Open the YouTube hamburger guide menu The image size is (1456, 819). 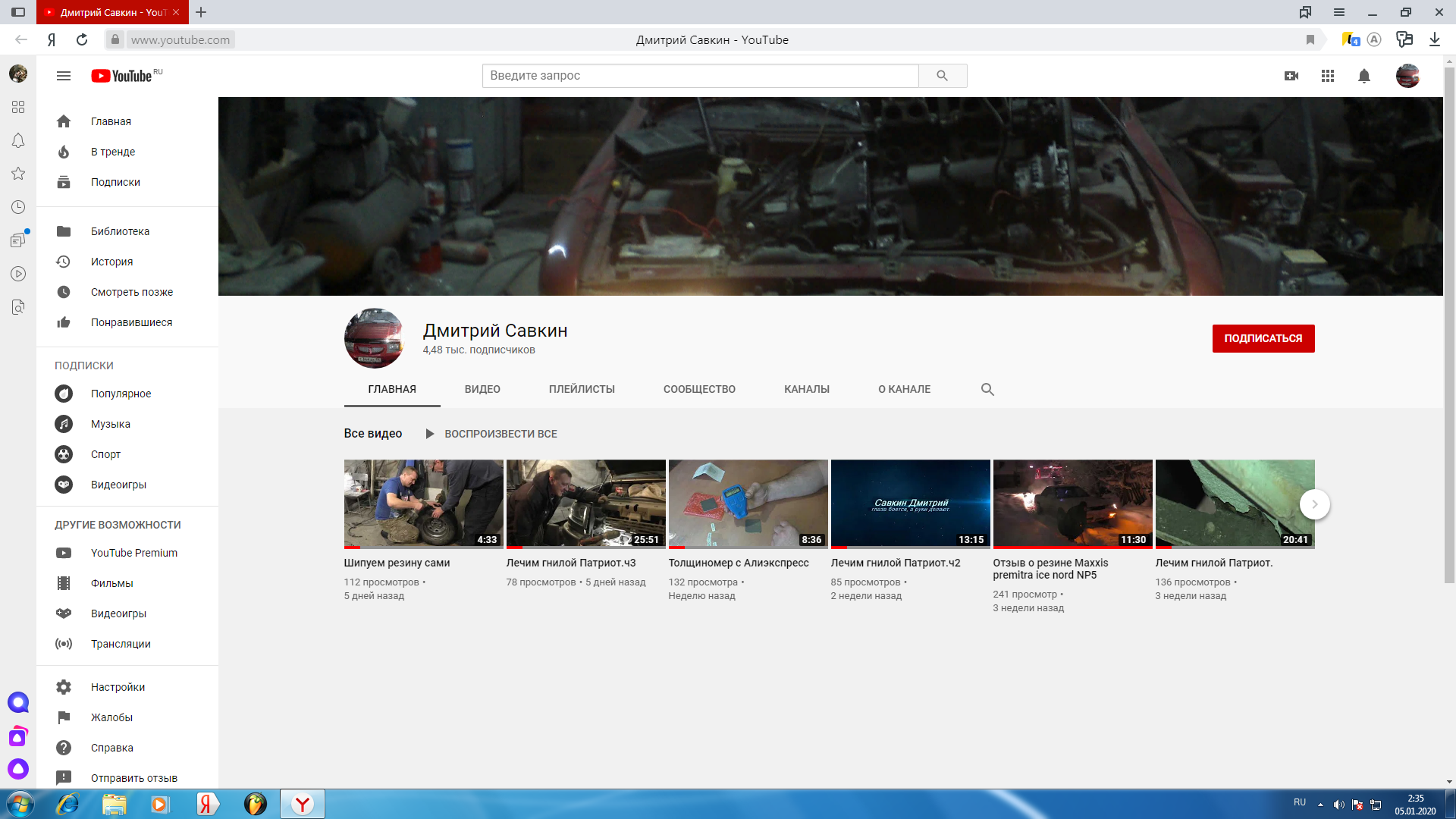pyautogui.click(x=64, y=76)
